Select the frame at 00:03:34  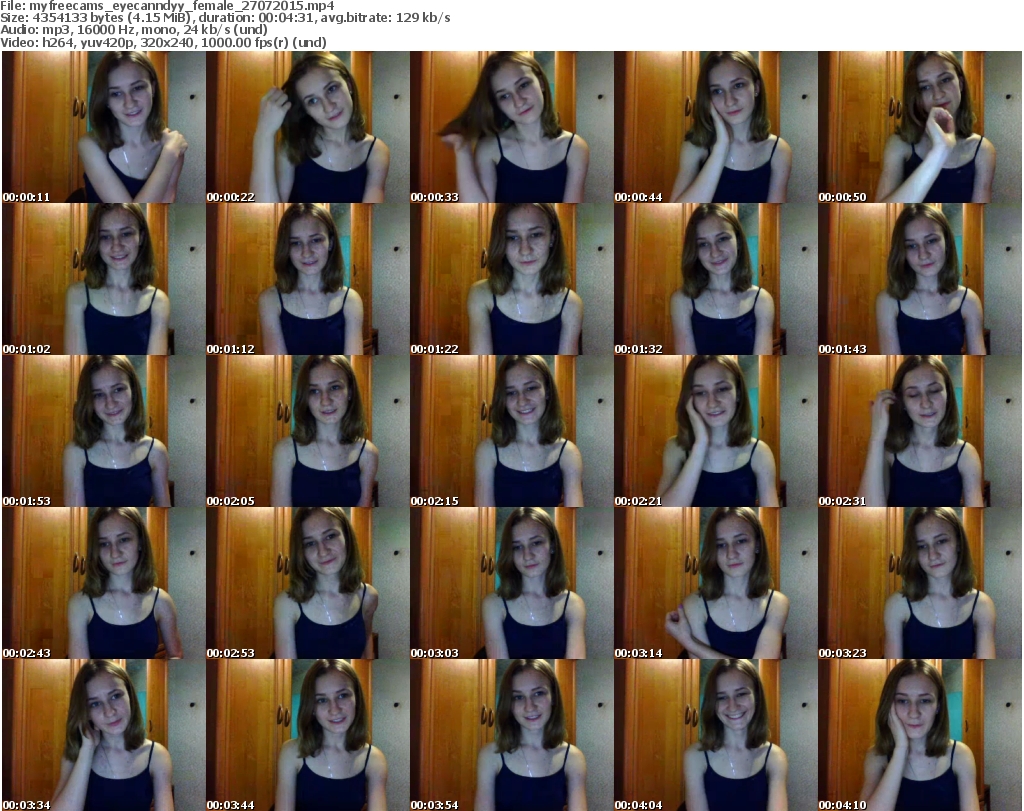coord(104,735)
